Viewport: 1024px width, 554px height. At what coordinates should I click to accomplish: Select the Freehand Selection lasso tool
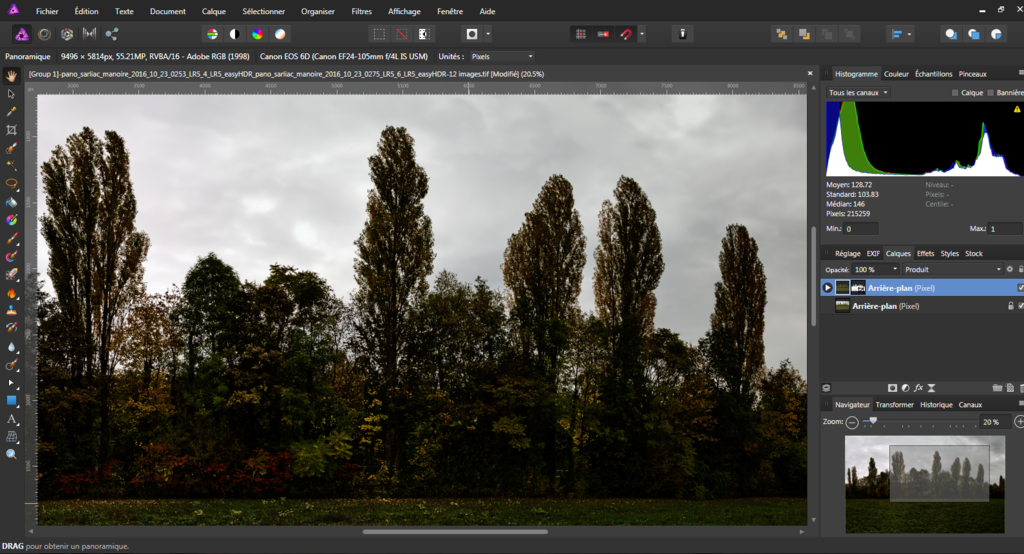point(11,184)
